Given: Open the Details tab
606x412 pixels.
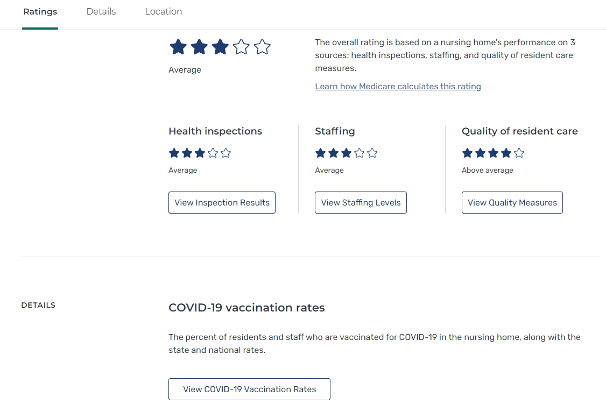Looking at the screenshot, I should [x=101, y=12].
